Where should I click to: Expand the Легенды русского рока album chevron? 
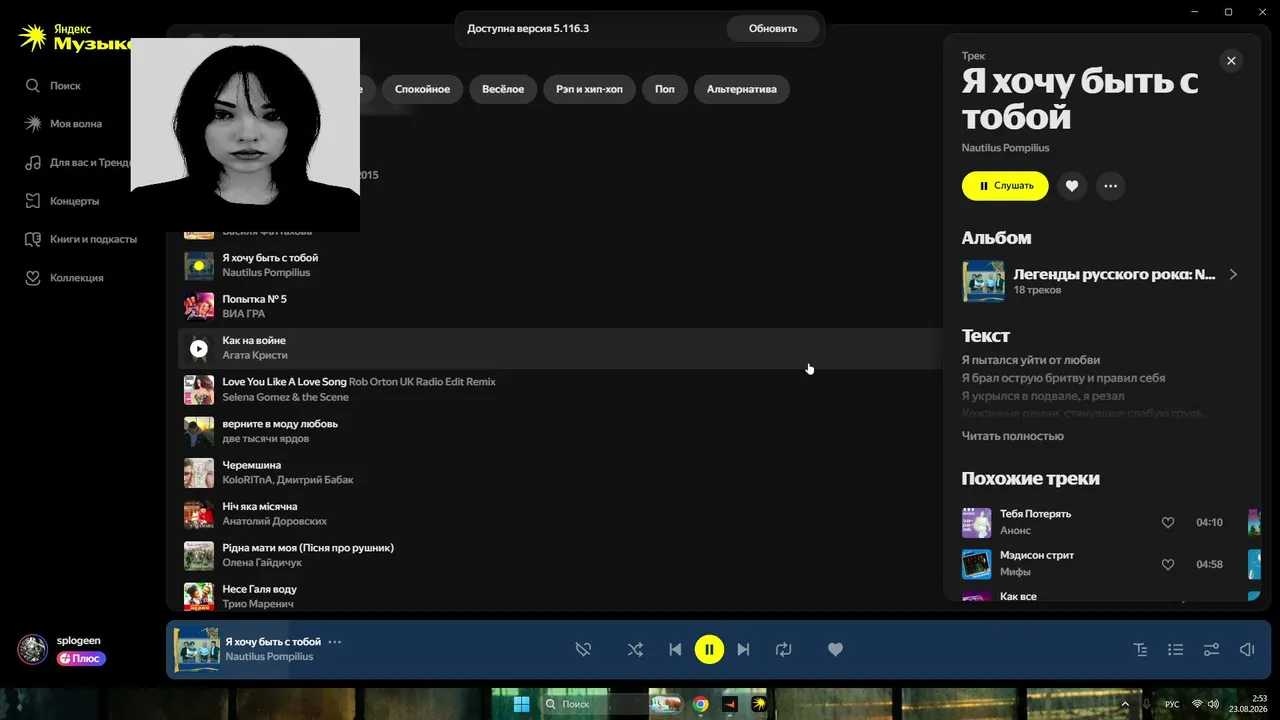[x=1233, y=274]
